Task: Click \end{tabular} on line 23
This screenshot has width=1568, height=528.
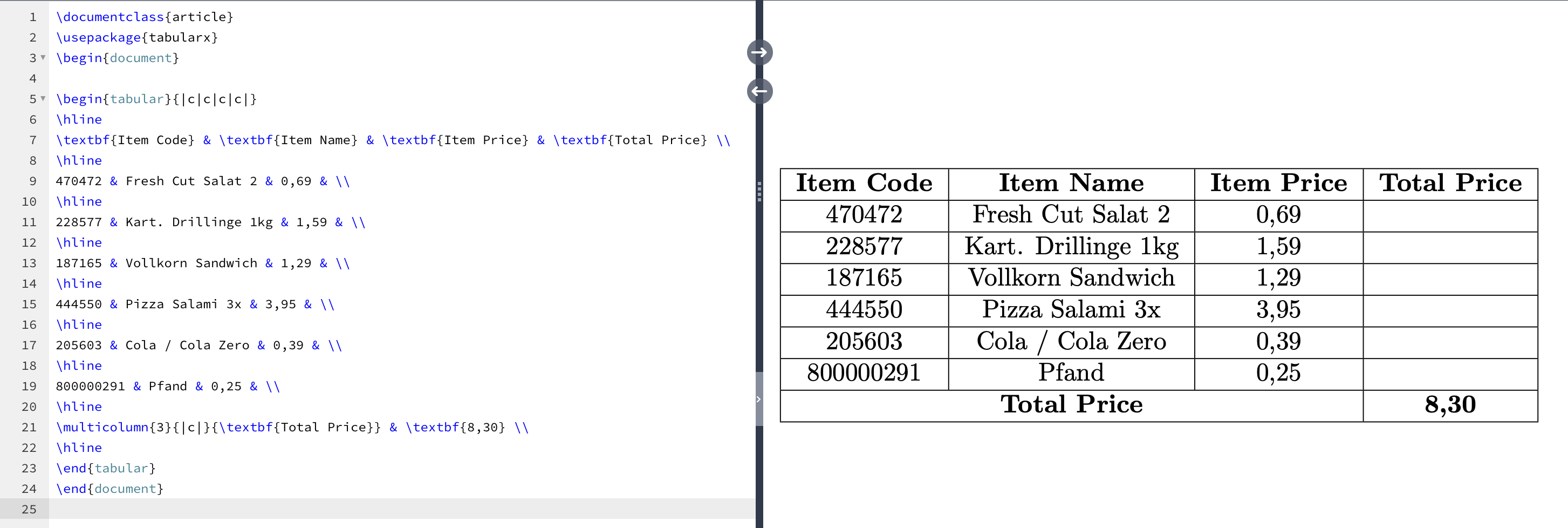Action: point(106,468)
